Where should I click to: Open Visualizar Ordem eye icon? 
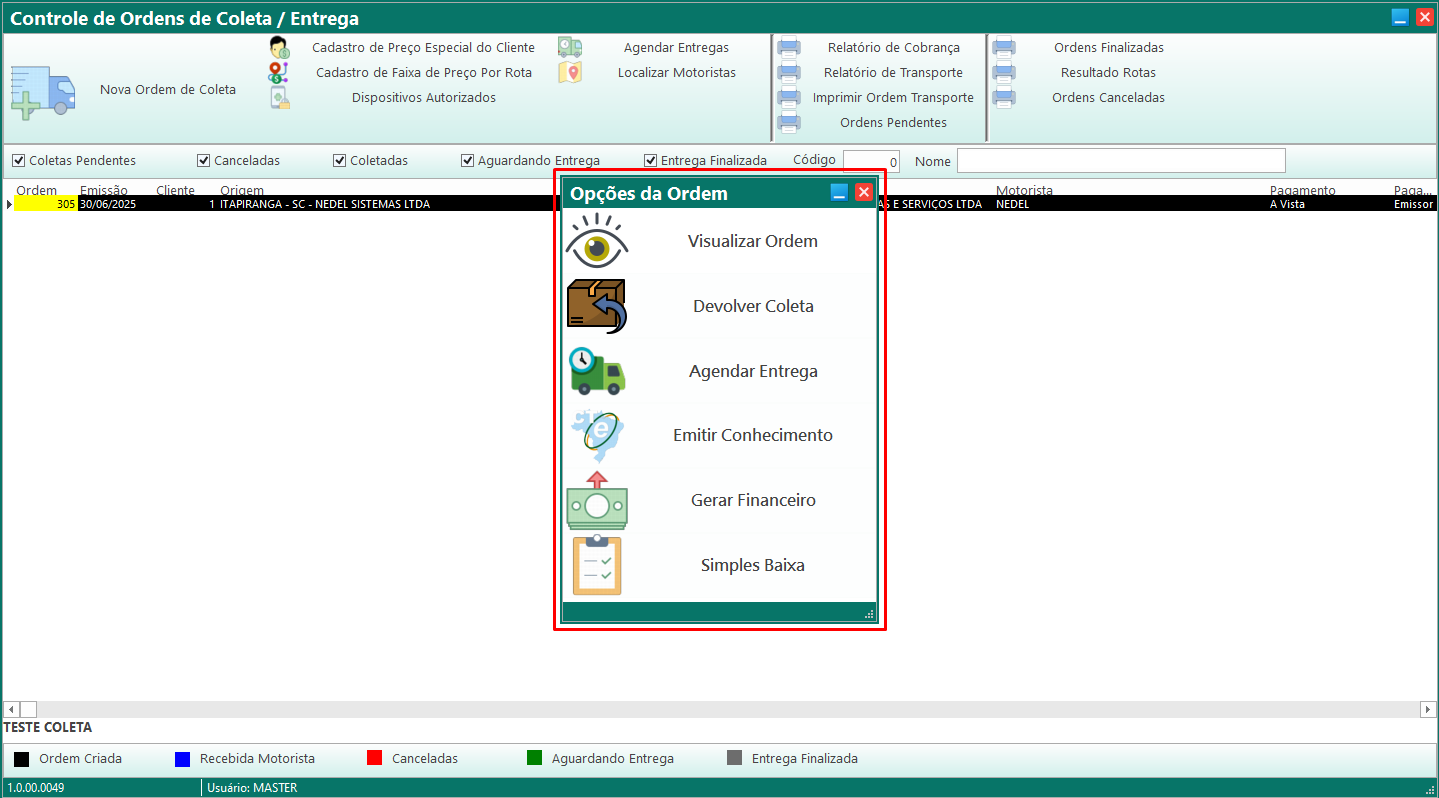597,242
